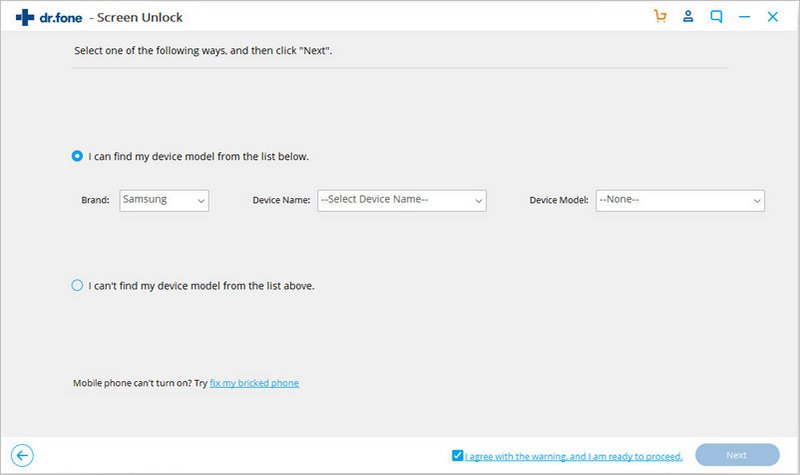This screenshot has height=475, width=800.
Task: Click the dr.fone plus logo
Action: coord(25,17)
